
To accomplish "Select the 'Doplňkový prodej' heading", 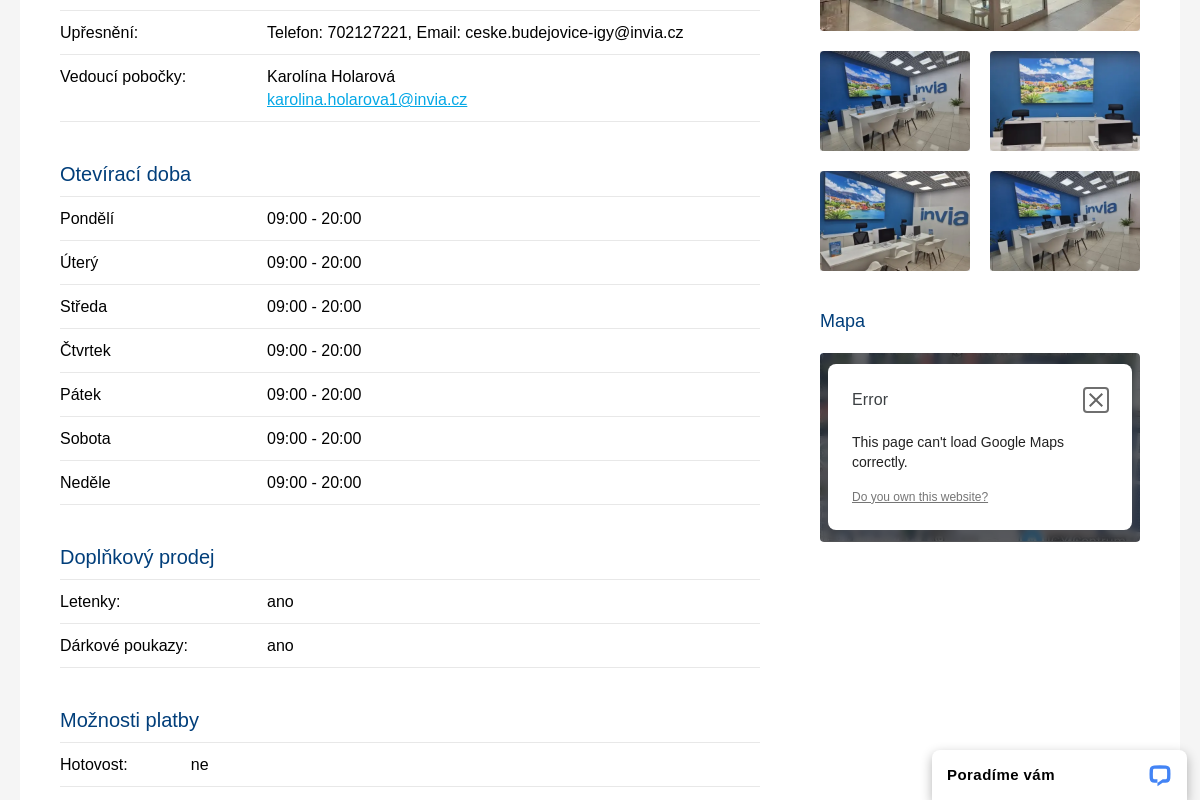I will pos(137,557).
